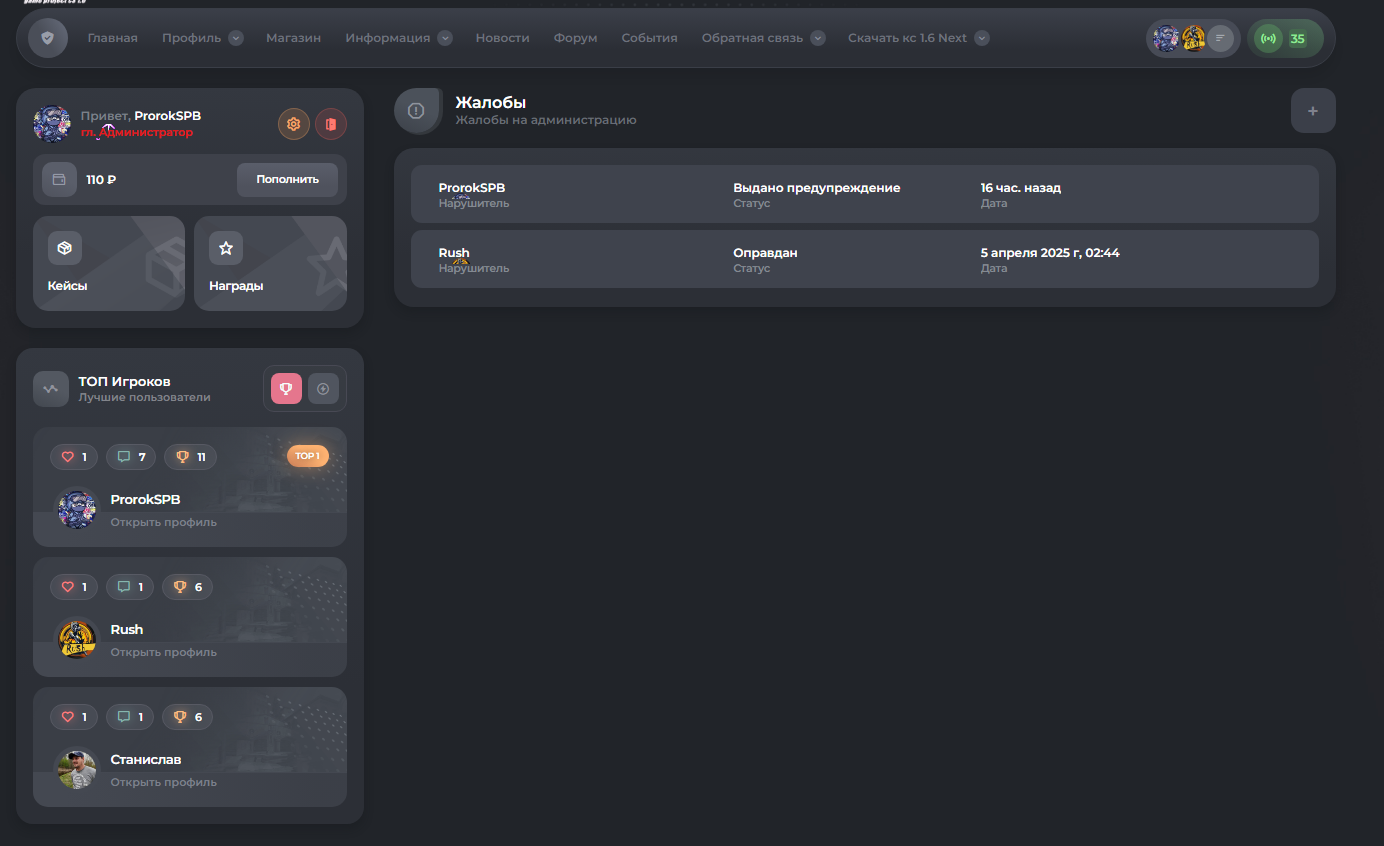1384x846 pixels.
Task: Open menu lines icon next to avatars
Action: pyautogui.click(x=1220, y=39)
